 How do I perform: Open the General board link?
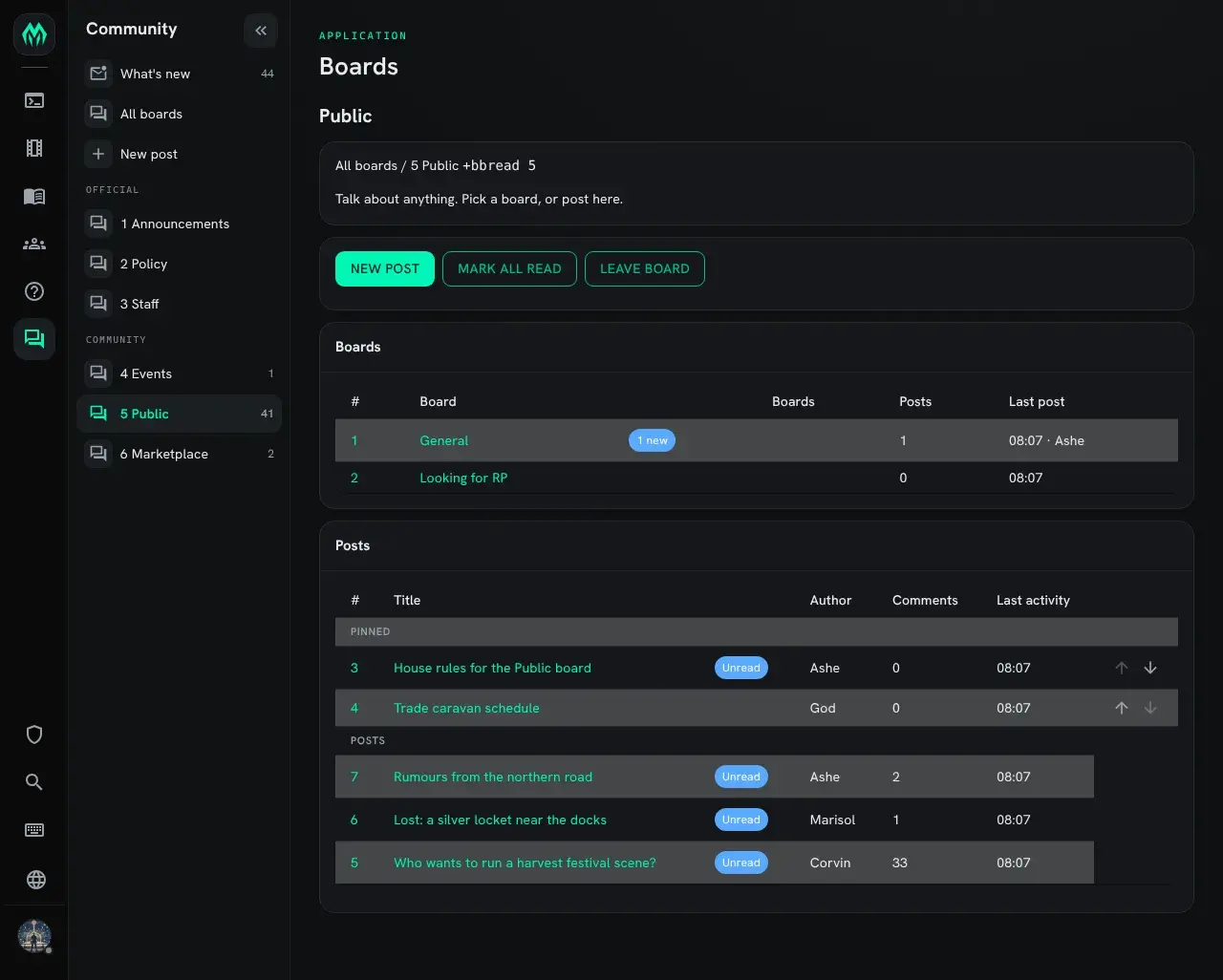coord(444,440)
